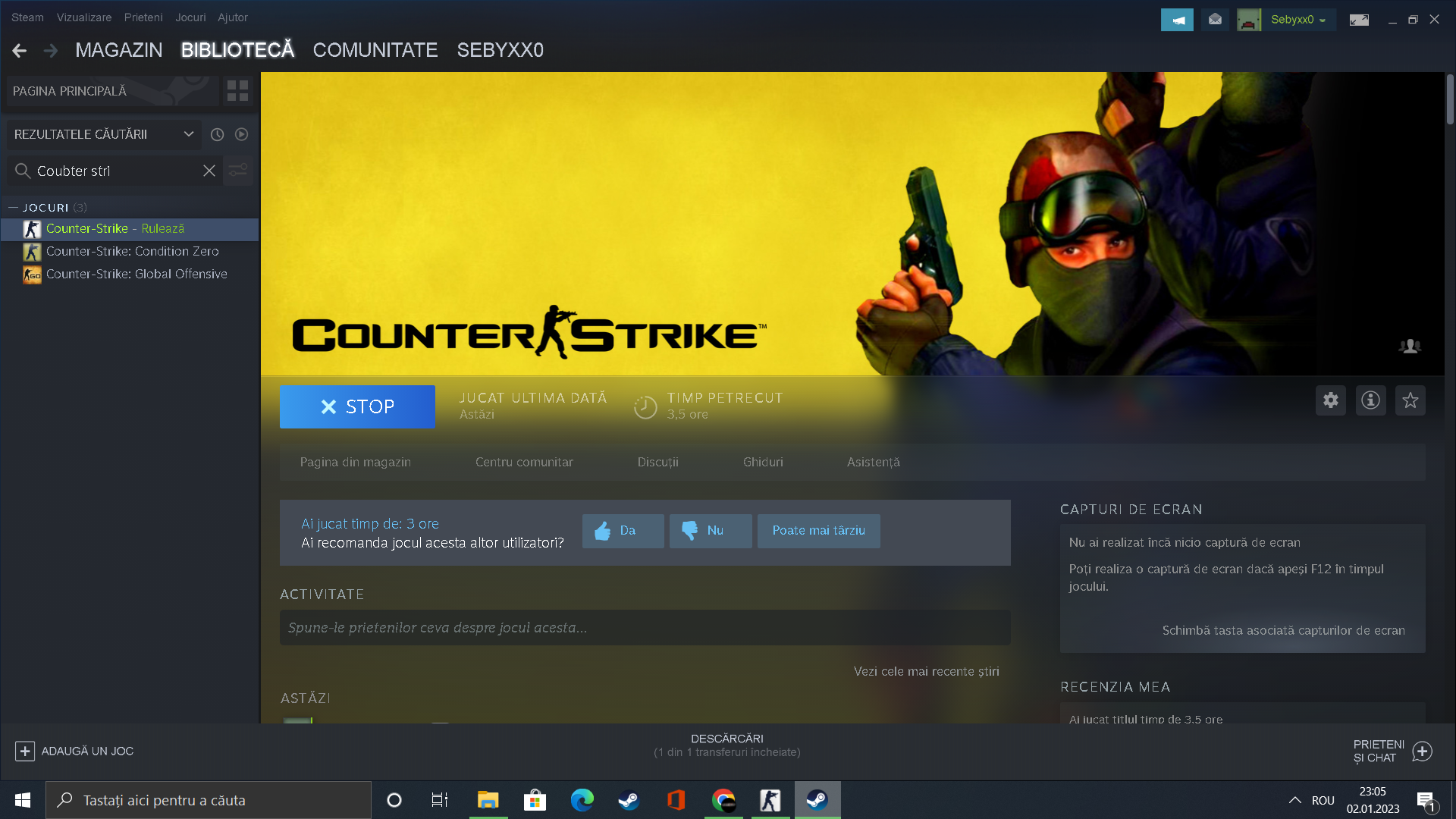This screenshot has height=819, width=1456.
Task: Toggle sort by recent activity clock icon
Action: coord(217,134)
